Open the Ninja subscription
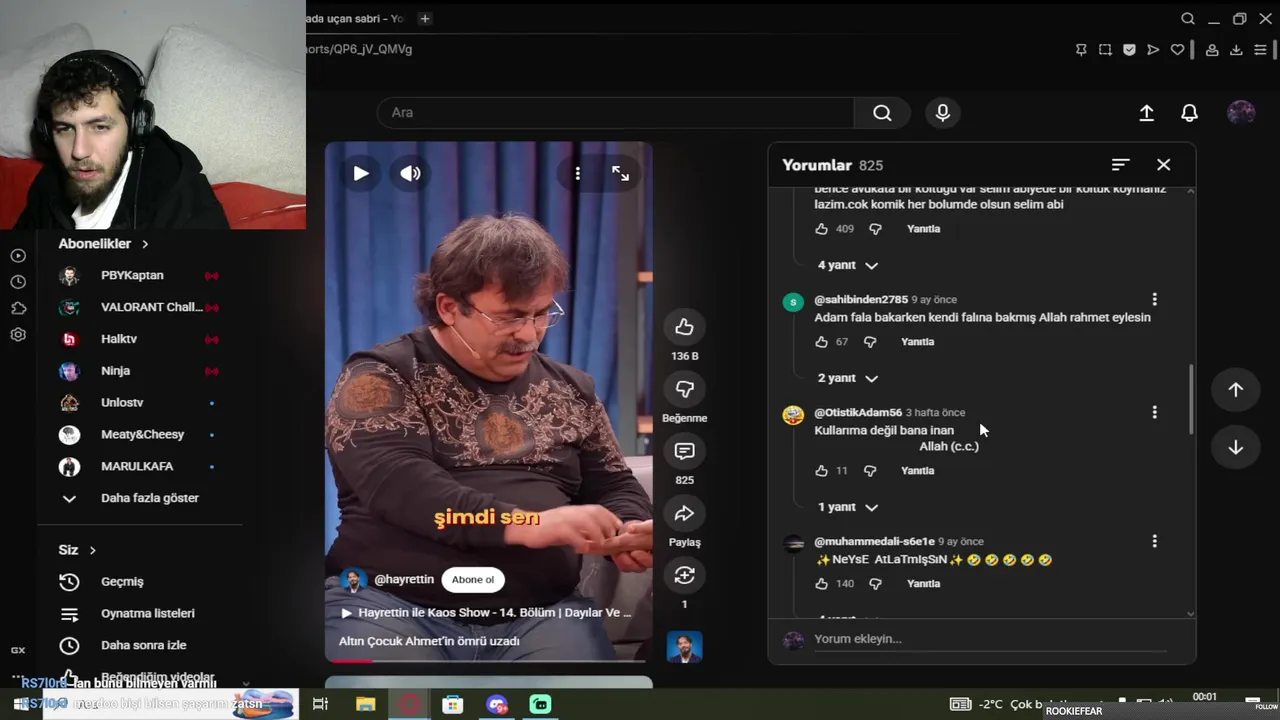The width and height of the screenshot is (1280, 720). [x=140, y=371]
